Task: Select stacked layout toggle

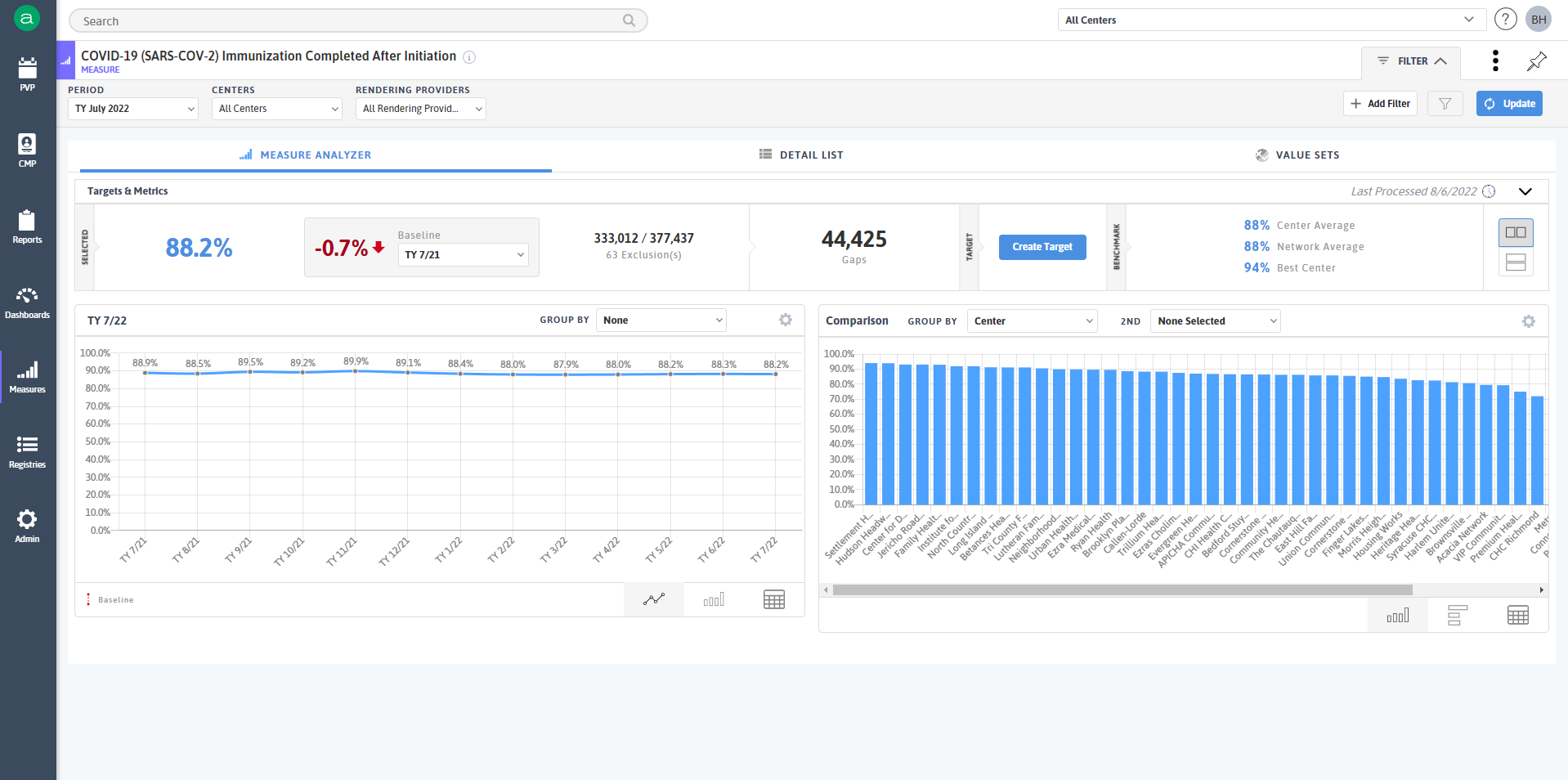Action: click(x=1516, y=262)
